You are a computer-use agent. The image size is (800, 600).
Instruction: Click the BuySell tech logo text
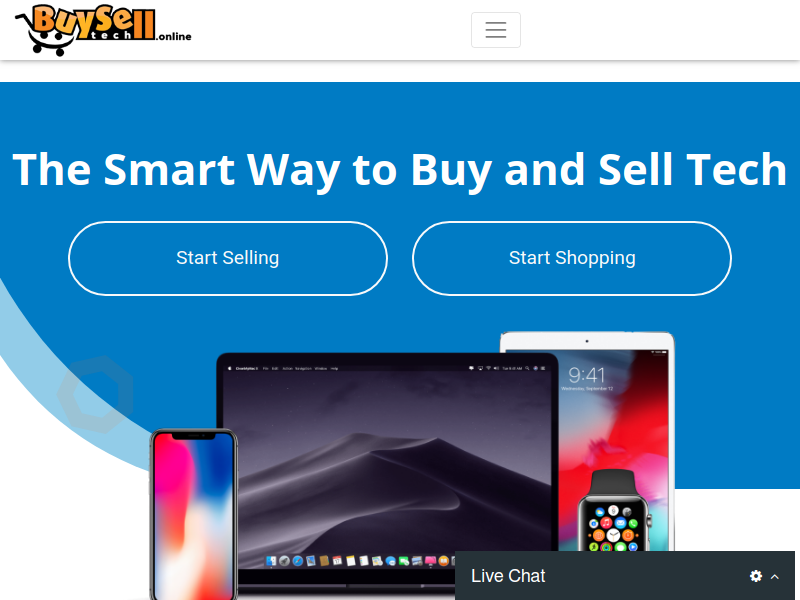94,23
